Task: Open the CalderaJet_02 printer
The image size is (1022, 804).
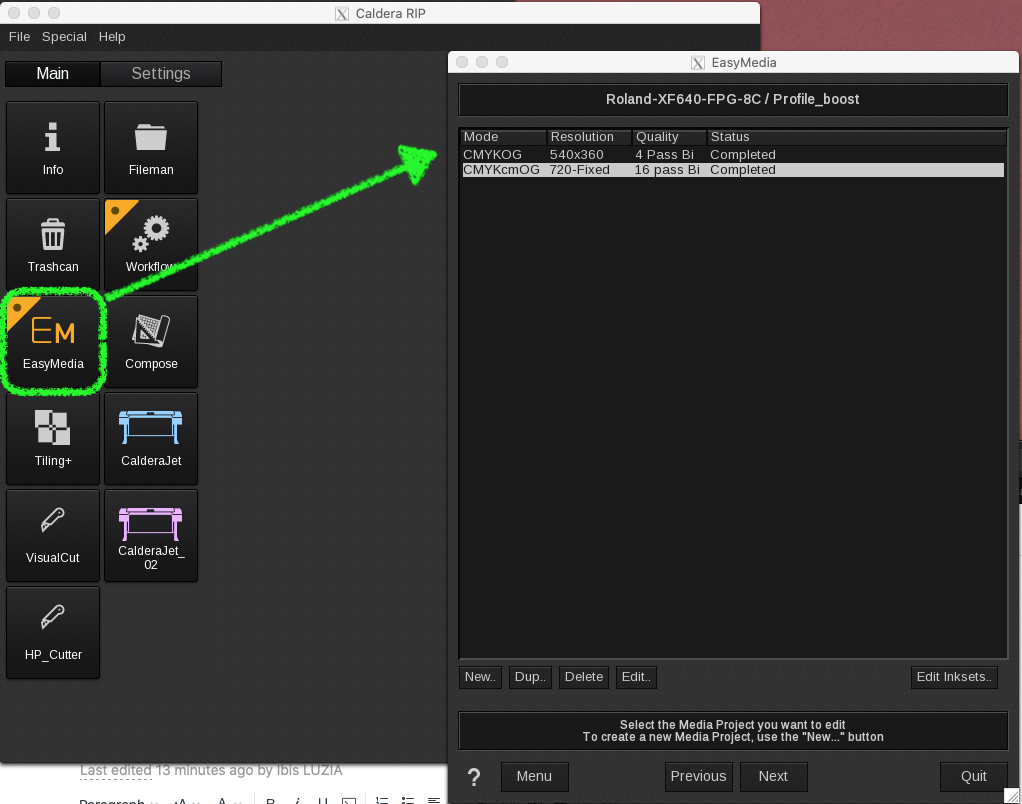Action: click(x=150, y=534)
